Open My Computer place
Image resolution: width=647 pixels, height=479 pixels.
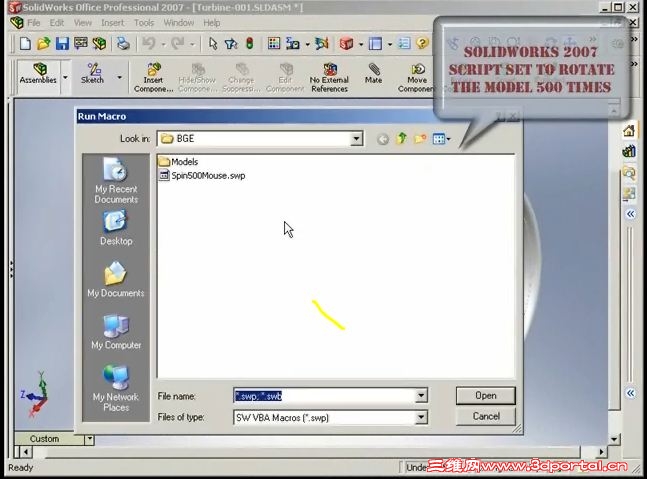point(116,332)
